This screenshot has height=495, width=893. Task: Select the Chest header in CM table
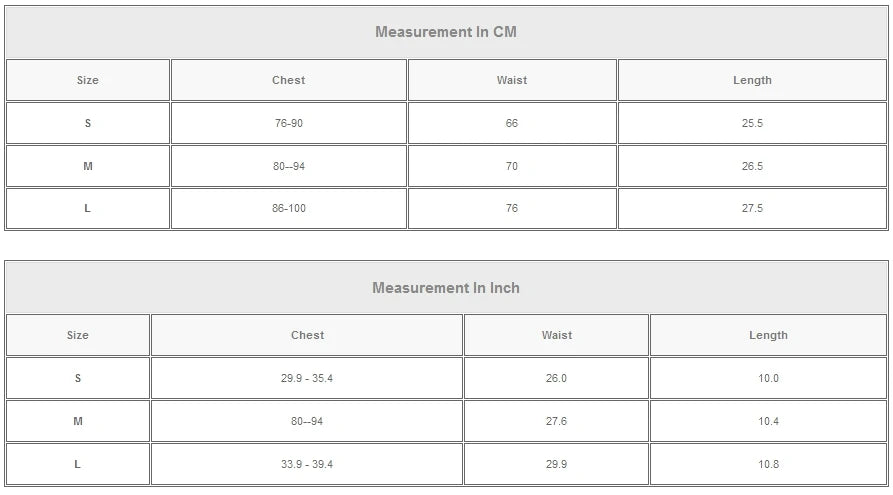pos(288,80)
